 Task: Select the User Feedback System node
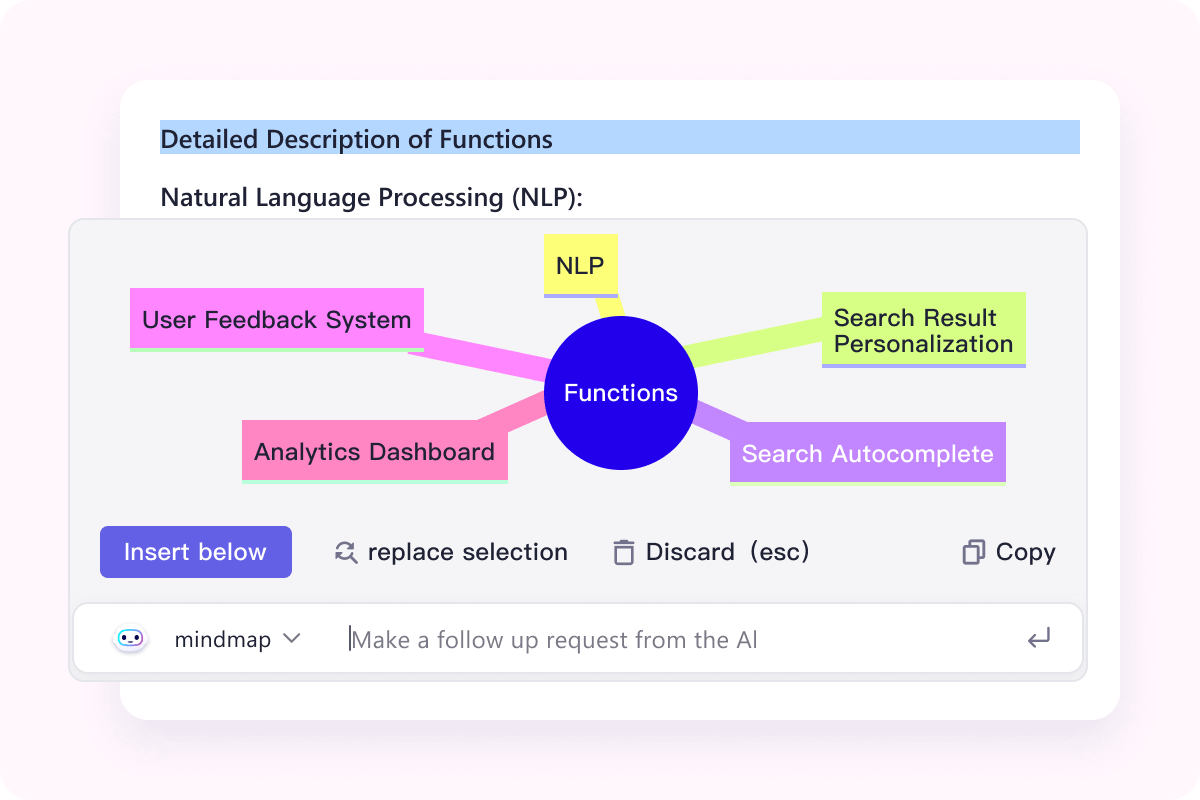277,320
